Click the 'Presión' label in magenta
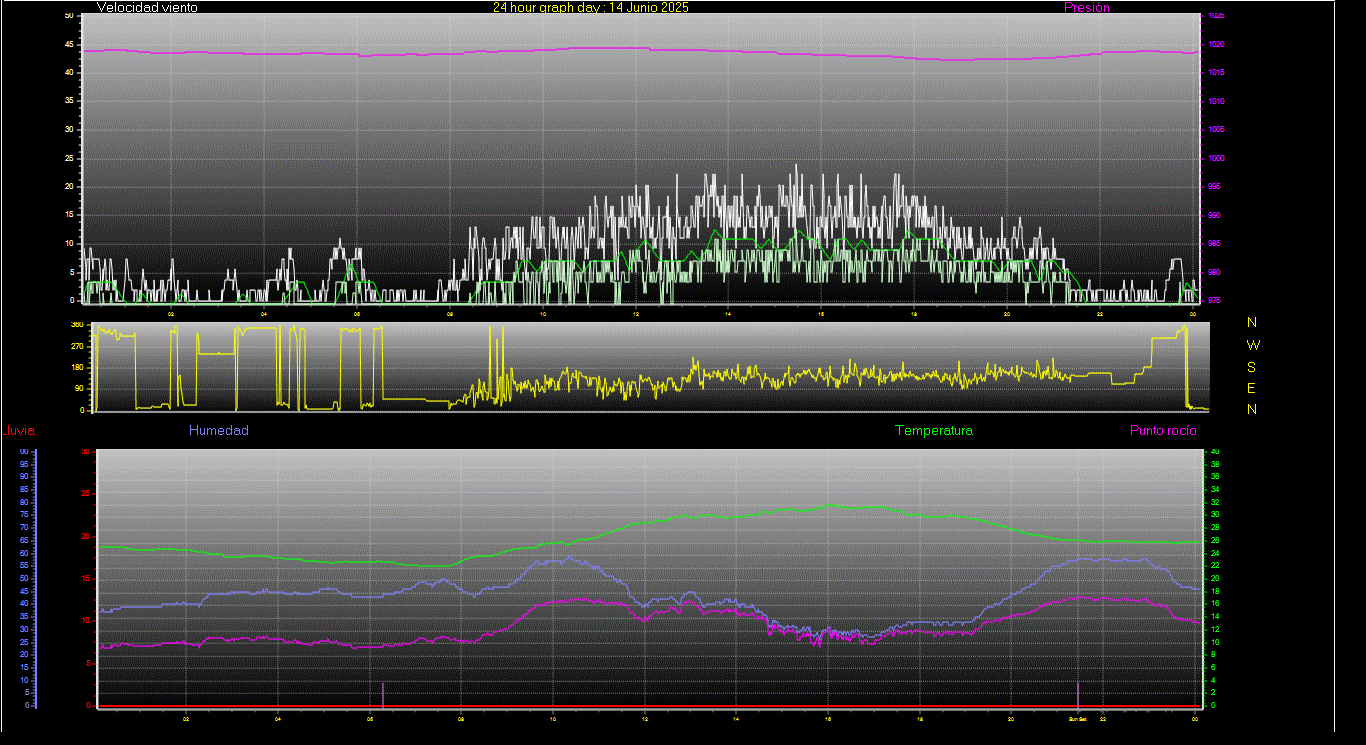The image size is (1366, 745). coord(1087,7)
